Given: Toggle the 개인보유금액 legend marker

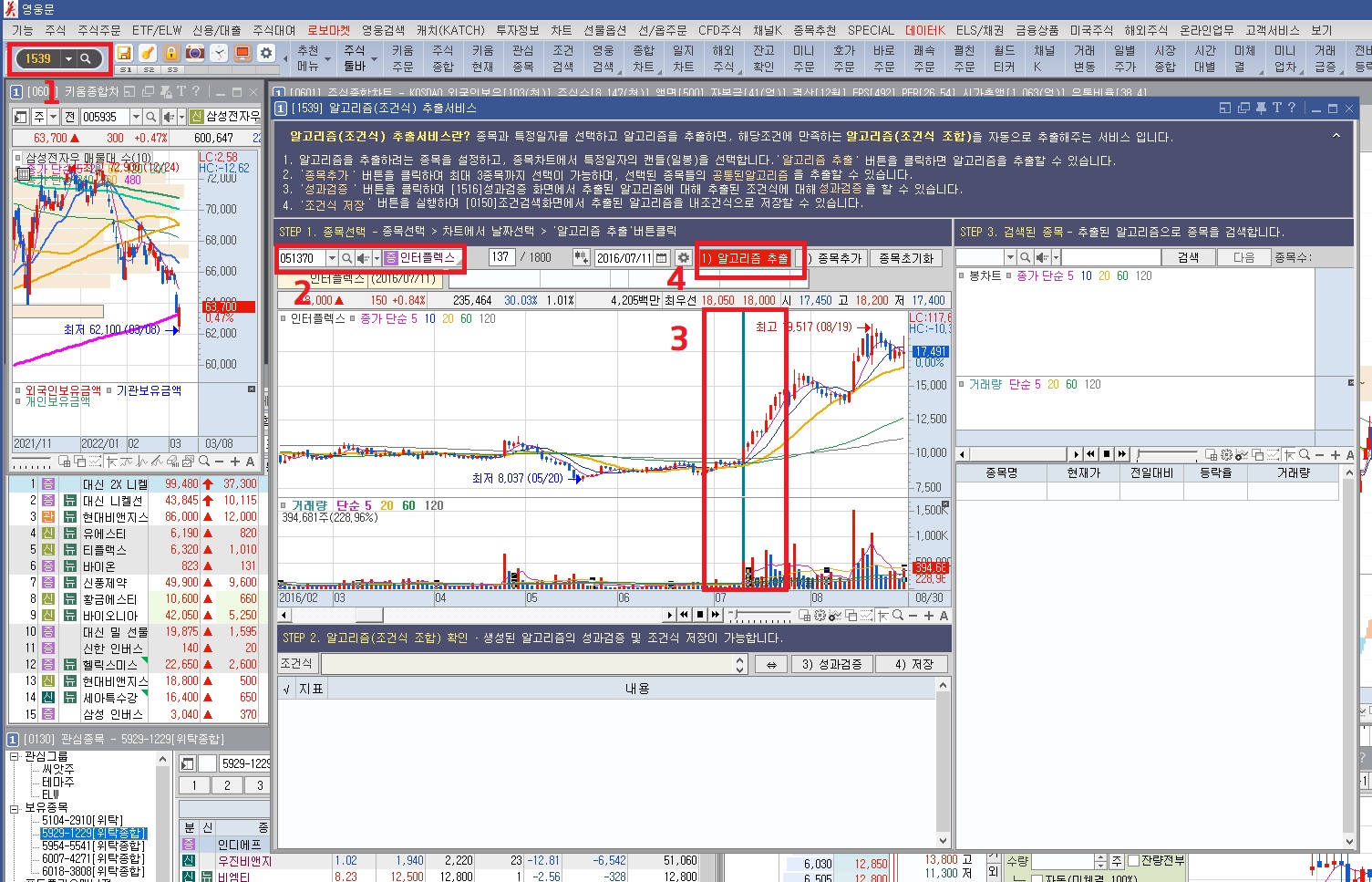Looking at the screenshot, I should 18,401.
